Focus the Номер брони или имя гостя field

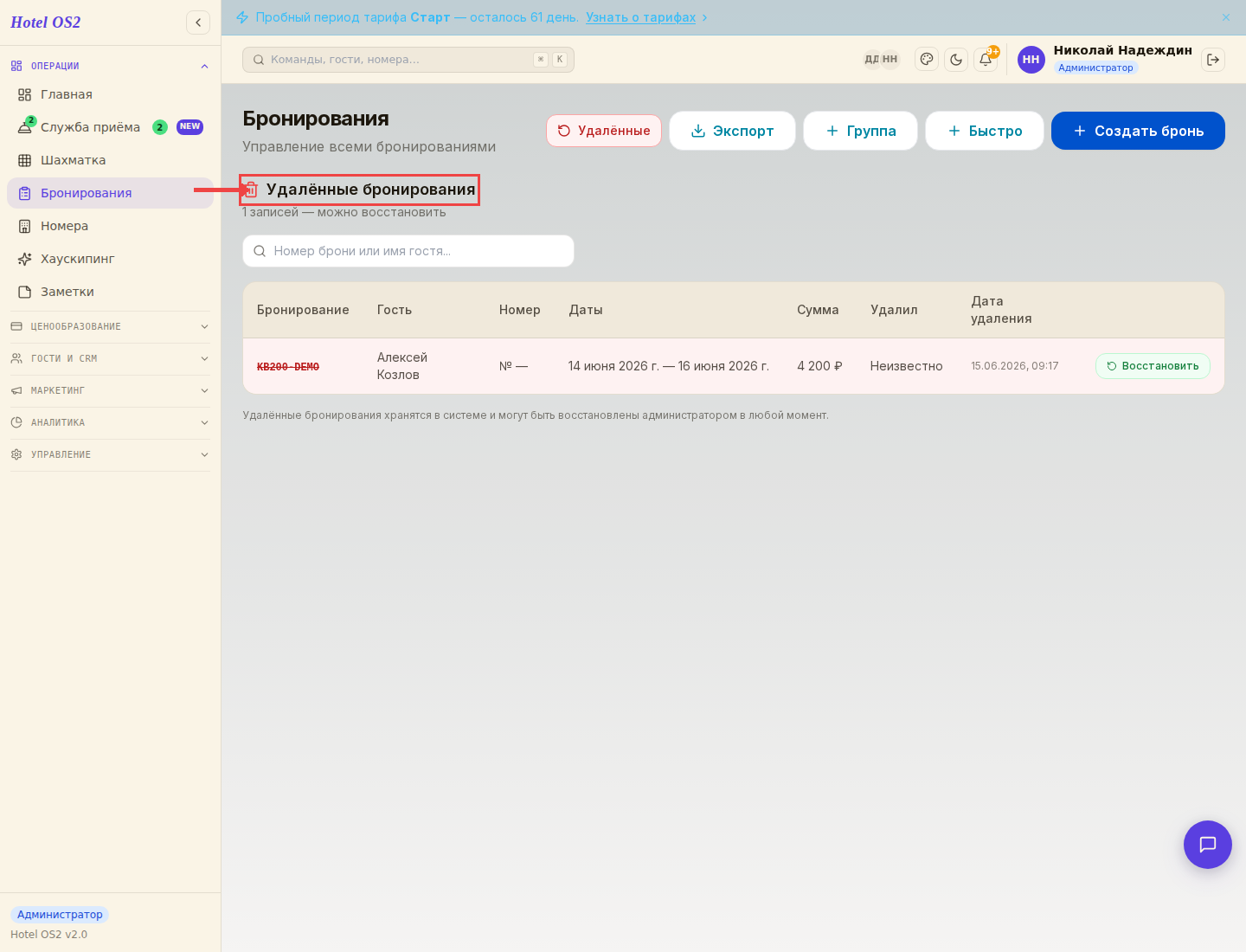click(408, 251)
